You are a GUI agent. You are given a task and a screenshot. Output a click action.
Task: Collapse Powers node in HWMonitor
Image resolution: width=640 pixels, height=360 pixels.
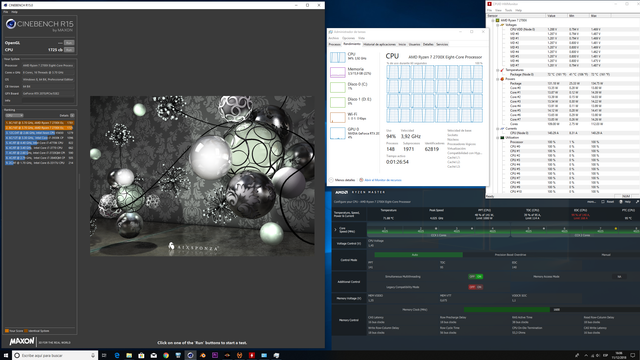498,79
